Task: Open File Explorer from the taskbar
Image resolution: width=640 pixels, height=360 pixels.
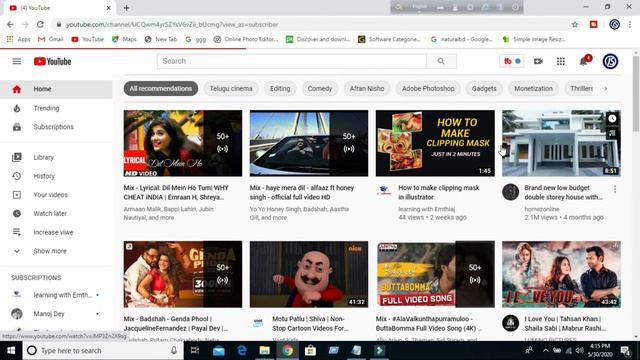Action: point(264,351)
